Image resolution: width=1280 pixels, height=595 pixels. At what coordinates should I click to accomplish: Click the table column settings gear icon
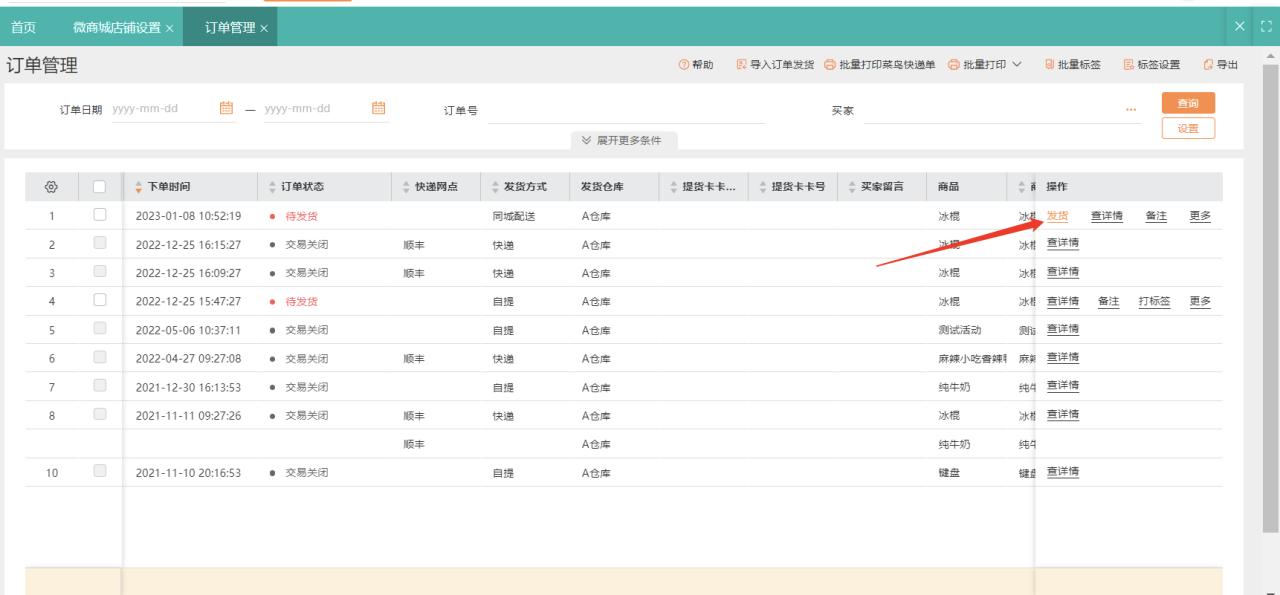click(51, 187)
